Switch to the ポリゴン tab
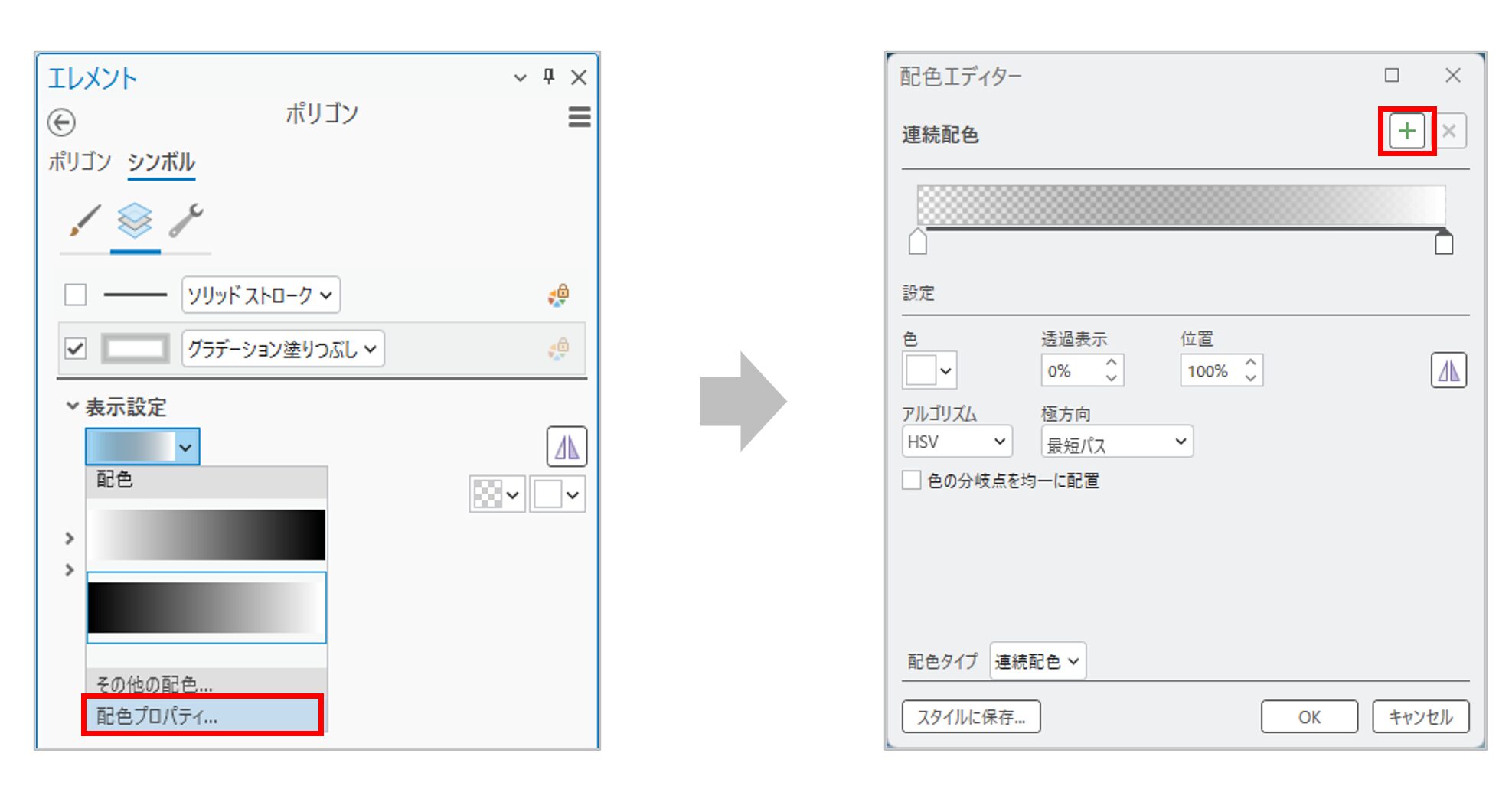The width and height of the screenshot is (1512, 802). coord(80,161)
